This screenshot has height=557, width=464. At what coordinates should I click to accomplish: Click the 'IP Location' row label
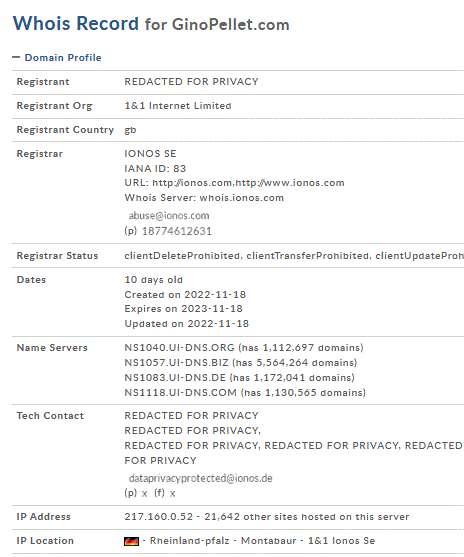[x=45, y=541]
